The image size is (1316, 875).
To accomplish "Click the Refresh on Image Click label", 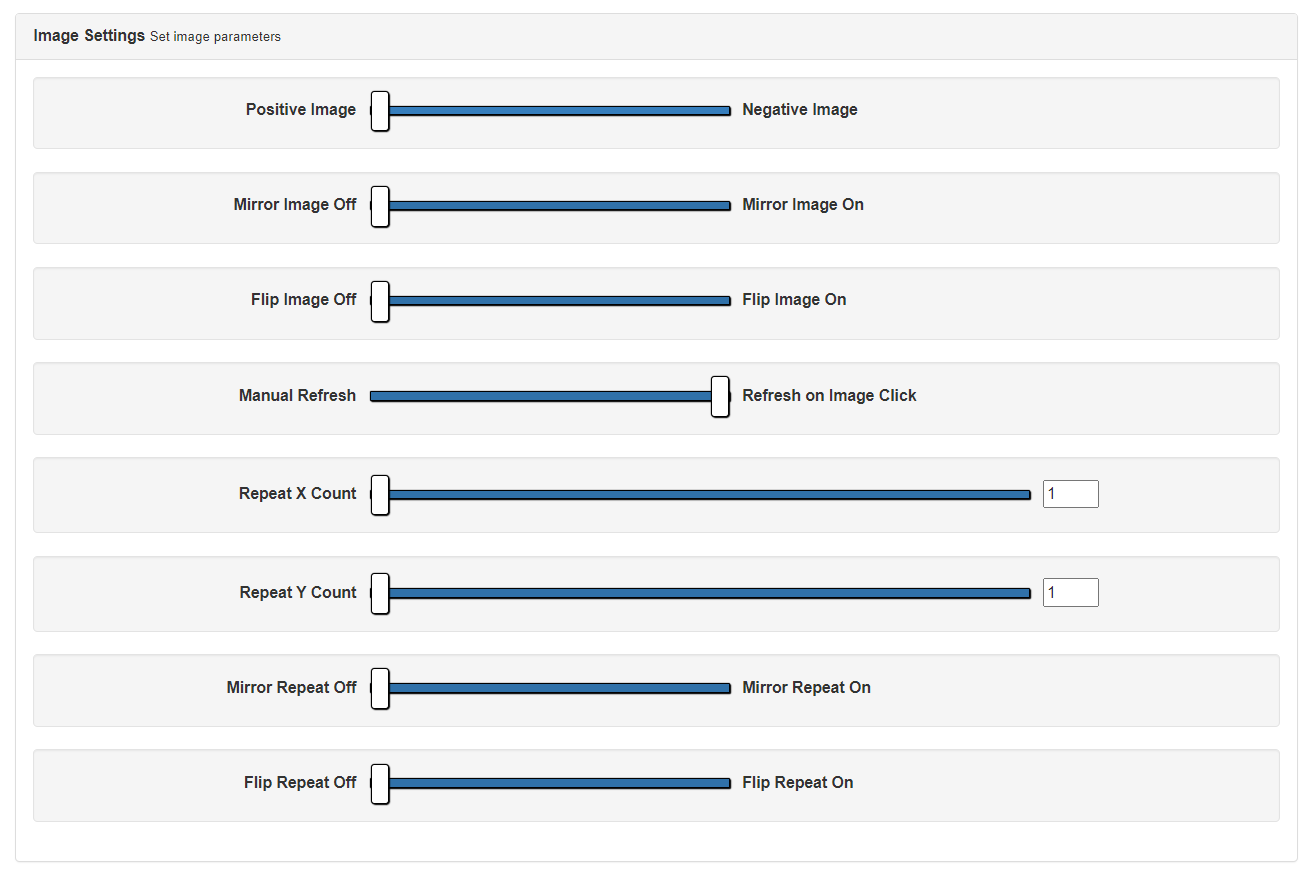I will pyautogui.click(x=829, y=396).
